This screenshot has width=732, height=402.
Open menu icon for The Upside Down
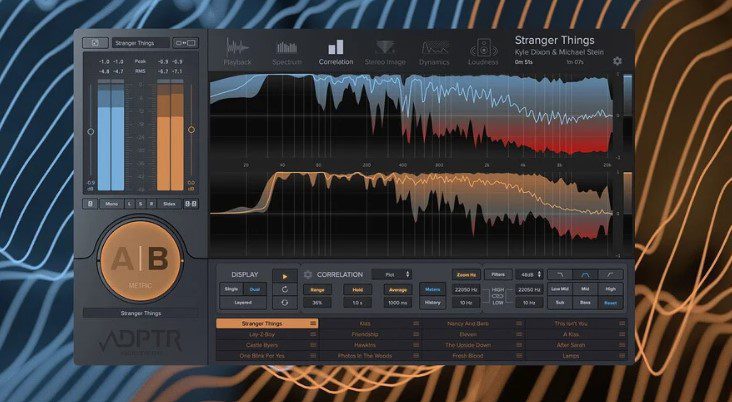click(x=519, y=345)
